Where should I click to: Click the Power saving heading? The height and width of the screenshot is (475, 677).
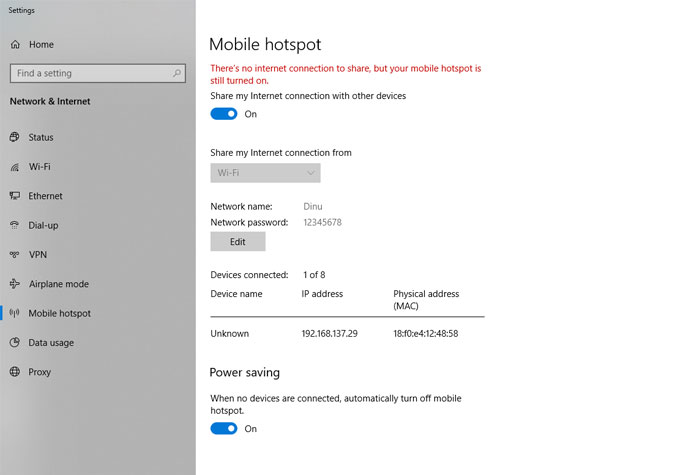coord(244,372)
